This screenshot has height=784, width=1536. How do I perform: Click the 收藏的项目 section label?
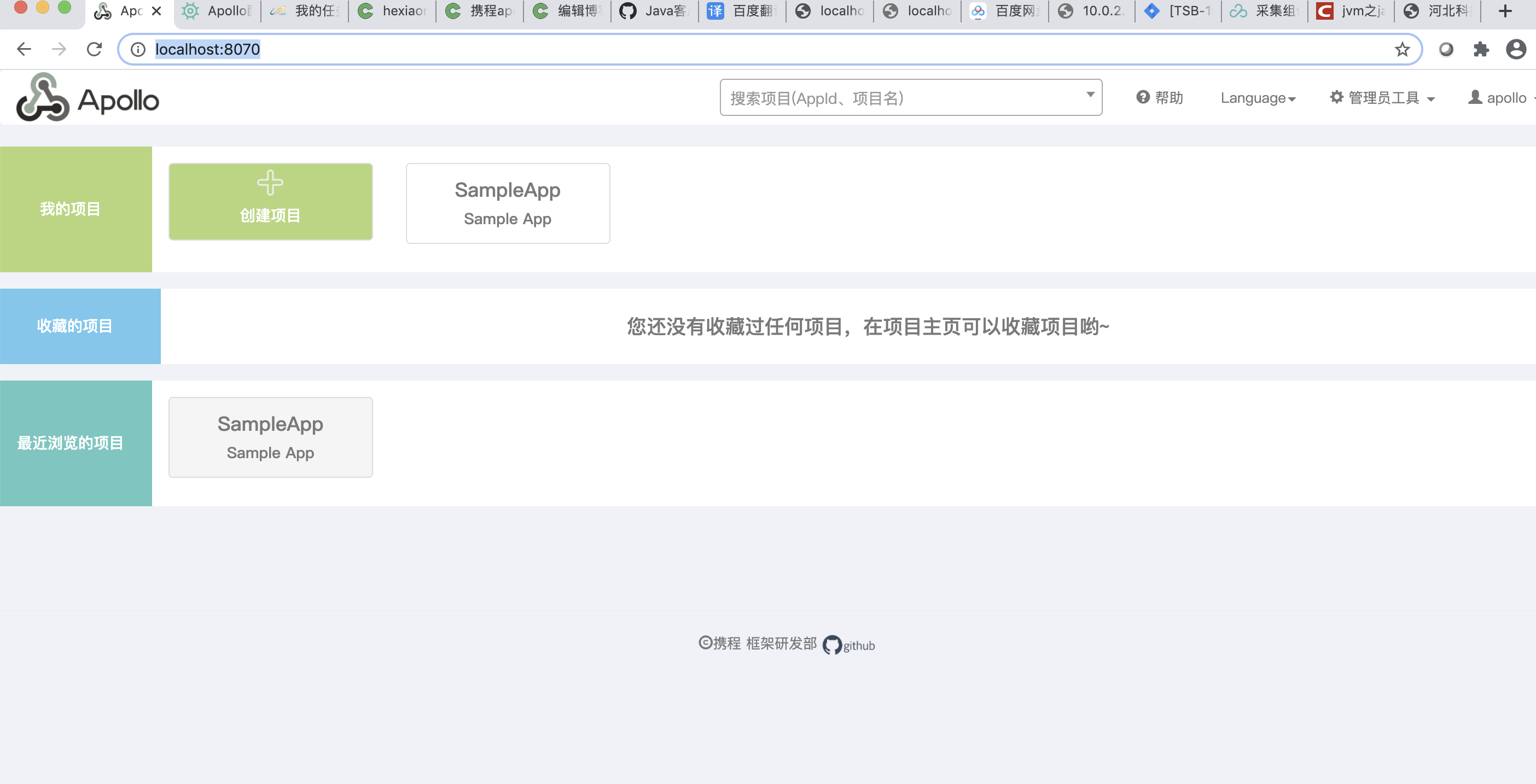click(74, 326)
